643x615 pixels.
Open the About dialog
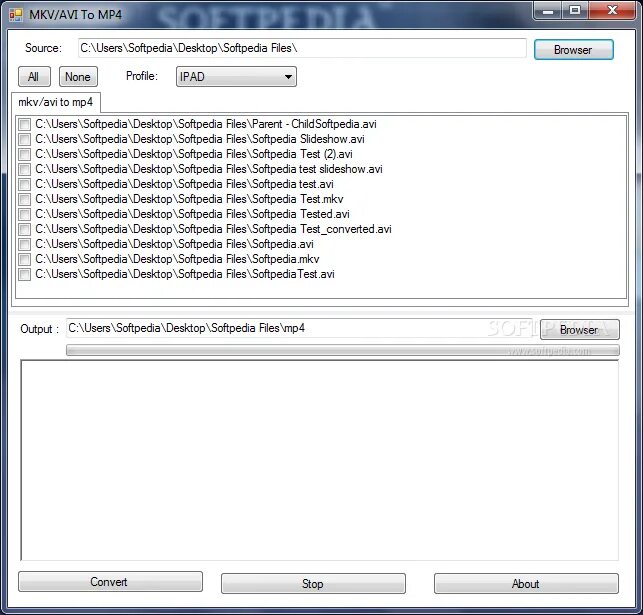(526, 583)
